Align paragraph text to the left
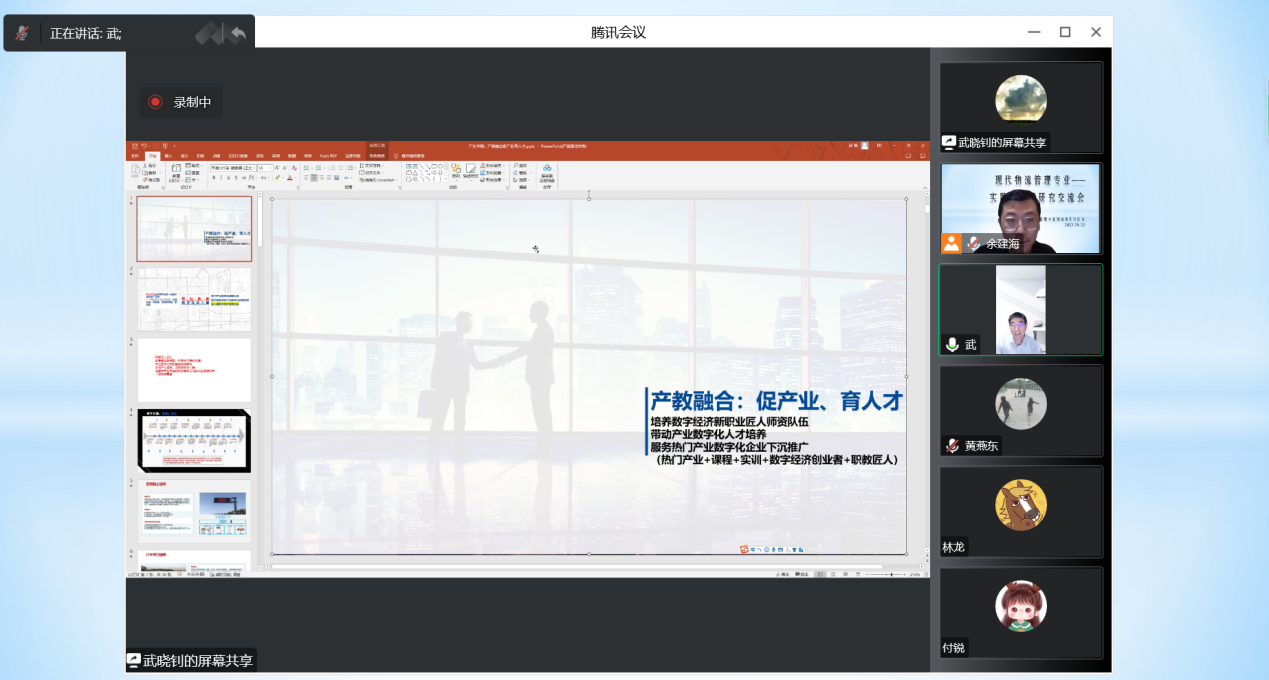Viewport: 1269px width, 680px height. 306,178
